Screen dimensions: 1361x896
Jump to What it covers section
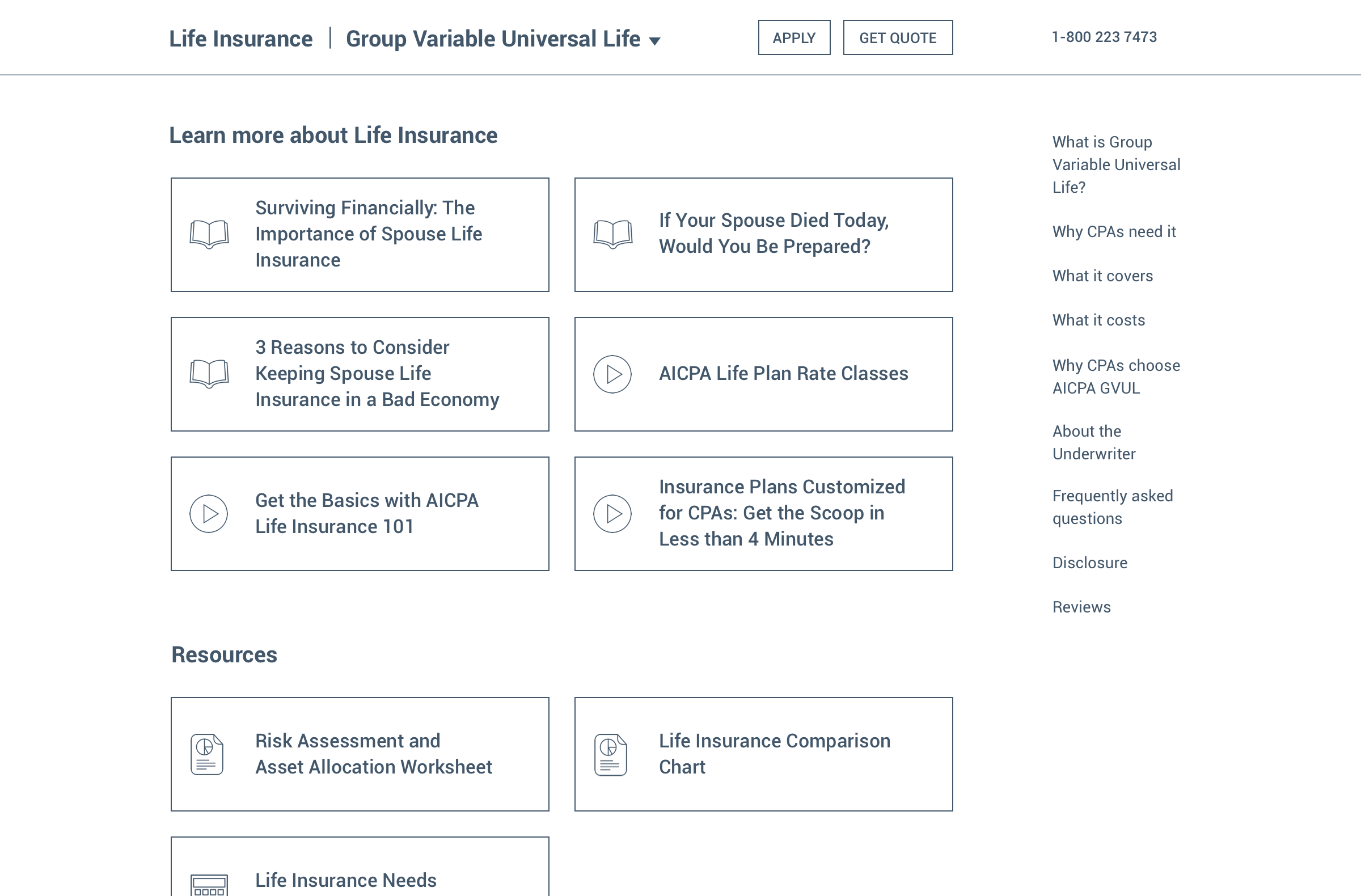point(1102,276)
